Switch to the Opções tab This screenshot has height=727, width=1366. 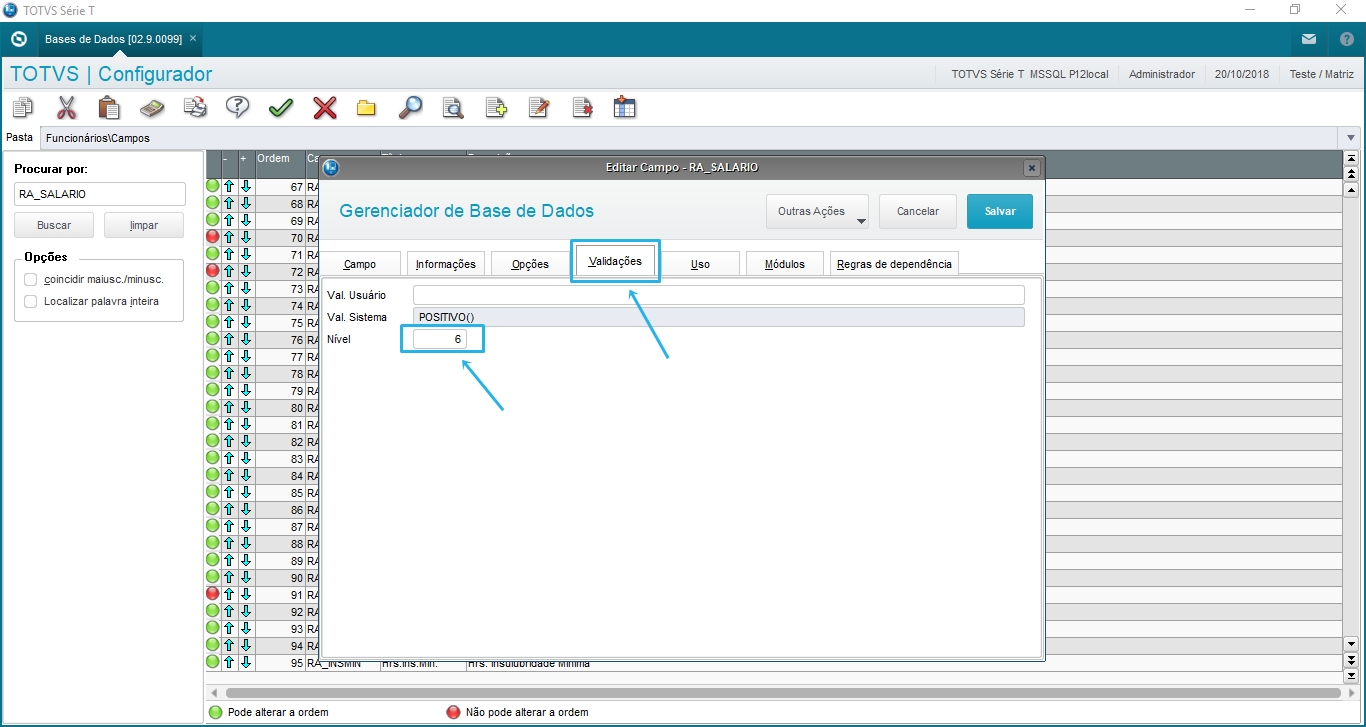pyautogui.click(x=531, y=264)
